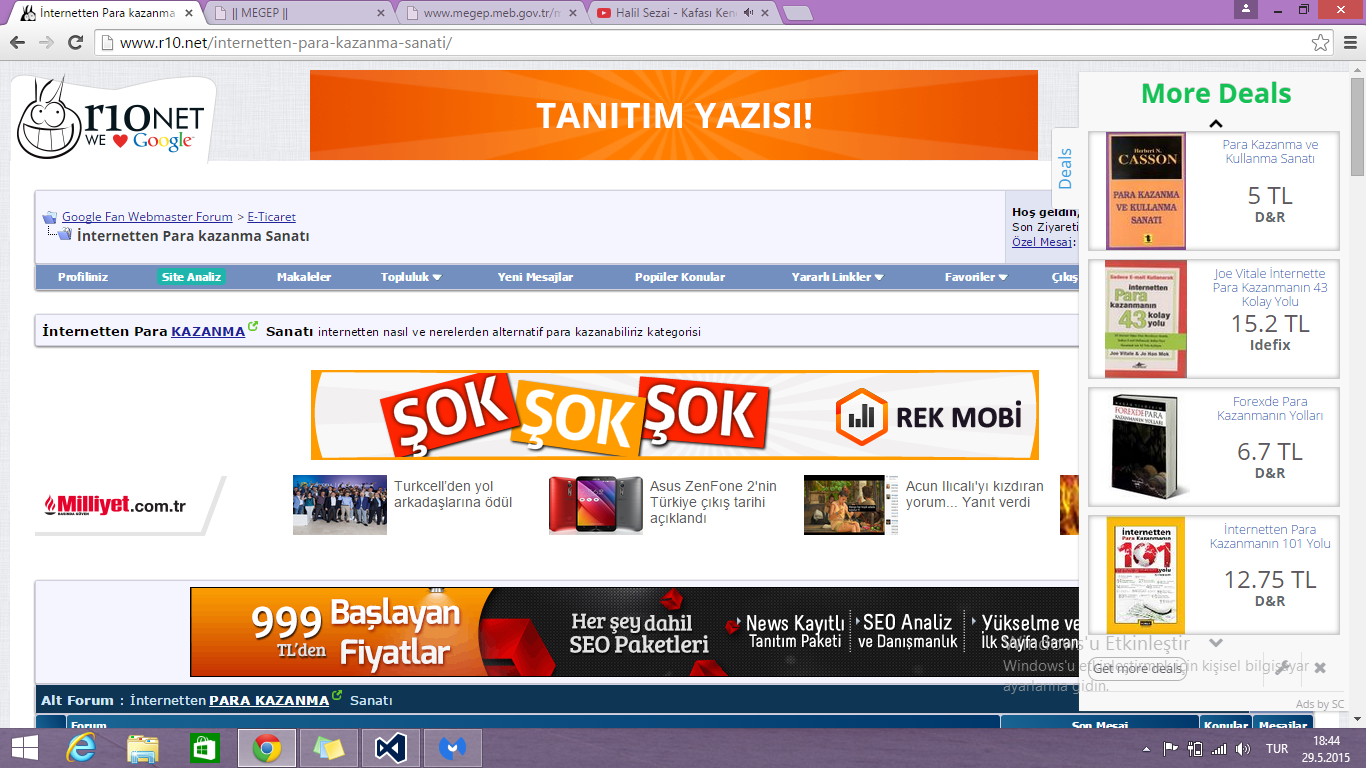Click the folder icon beside Google Fan Webmaster Forum
Viewport: 1366px width, 768px height.
[x=50, y=217]
